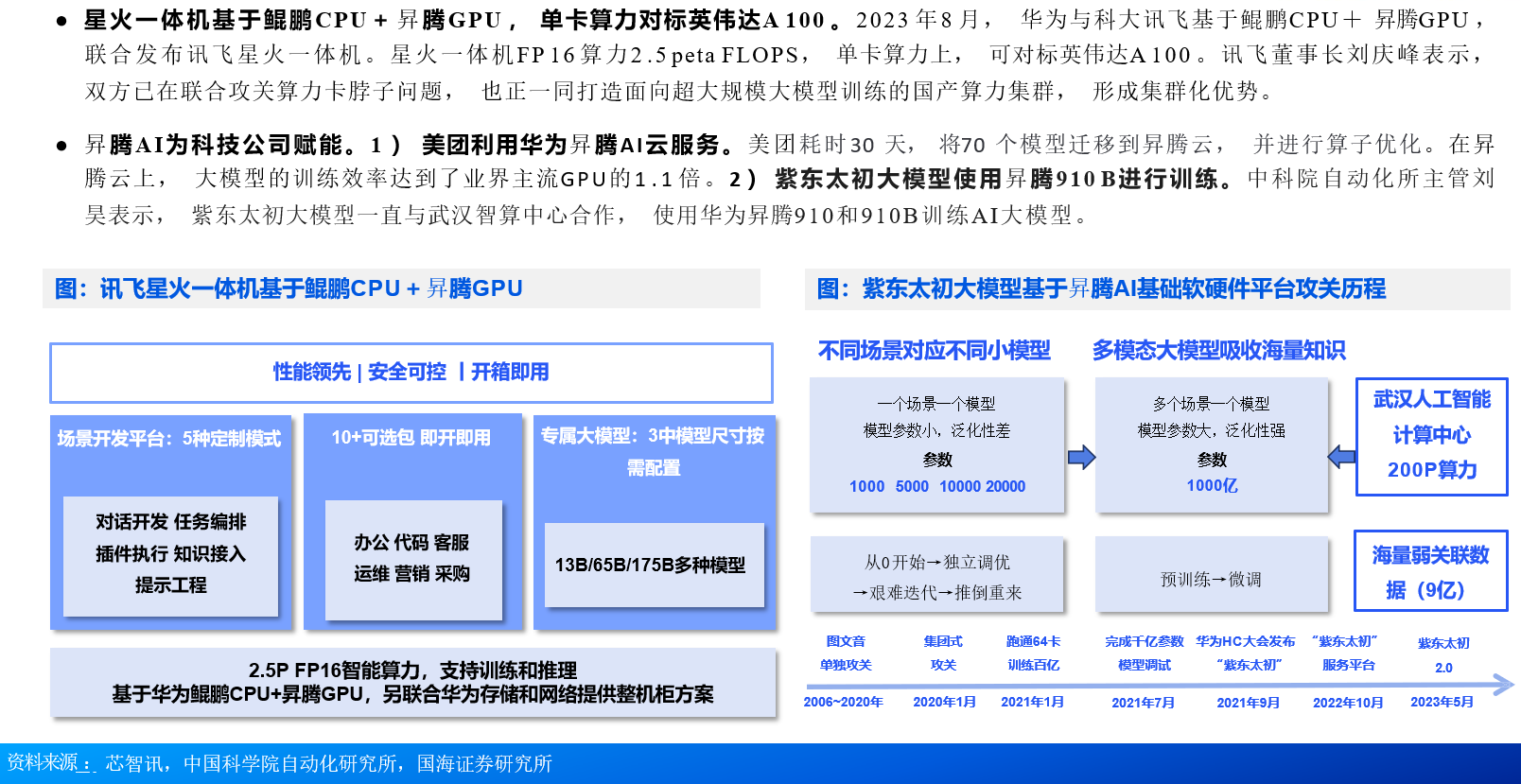Click the milestone 图文音 单独攻关
The image size is (1521, 784).
point(846,653)
